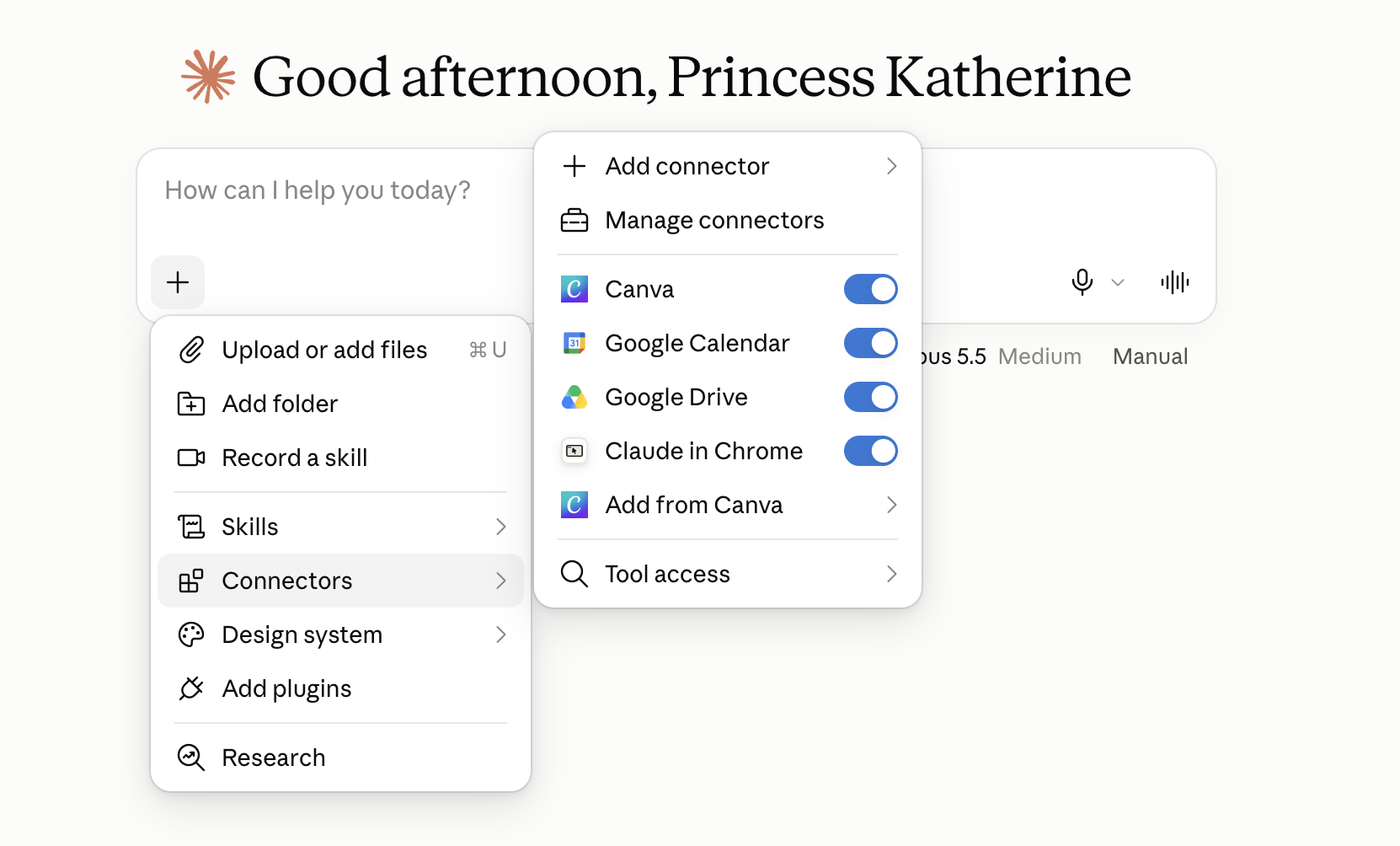
Task: Choose Record a skill menu entry
Action: point(340,458)
